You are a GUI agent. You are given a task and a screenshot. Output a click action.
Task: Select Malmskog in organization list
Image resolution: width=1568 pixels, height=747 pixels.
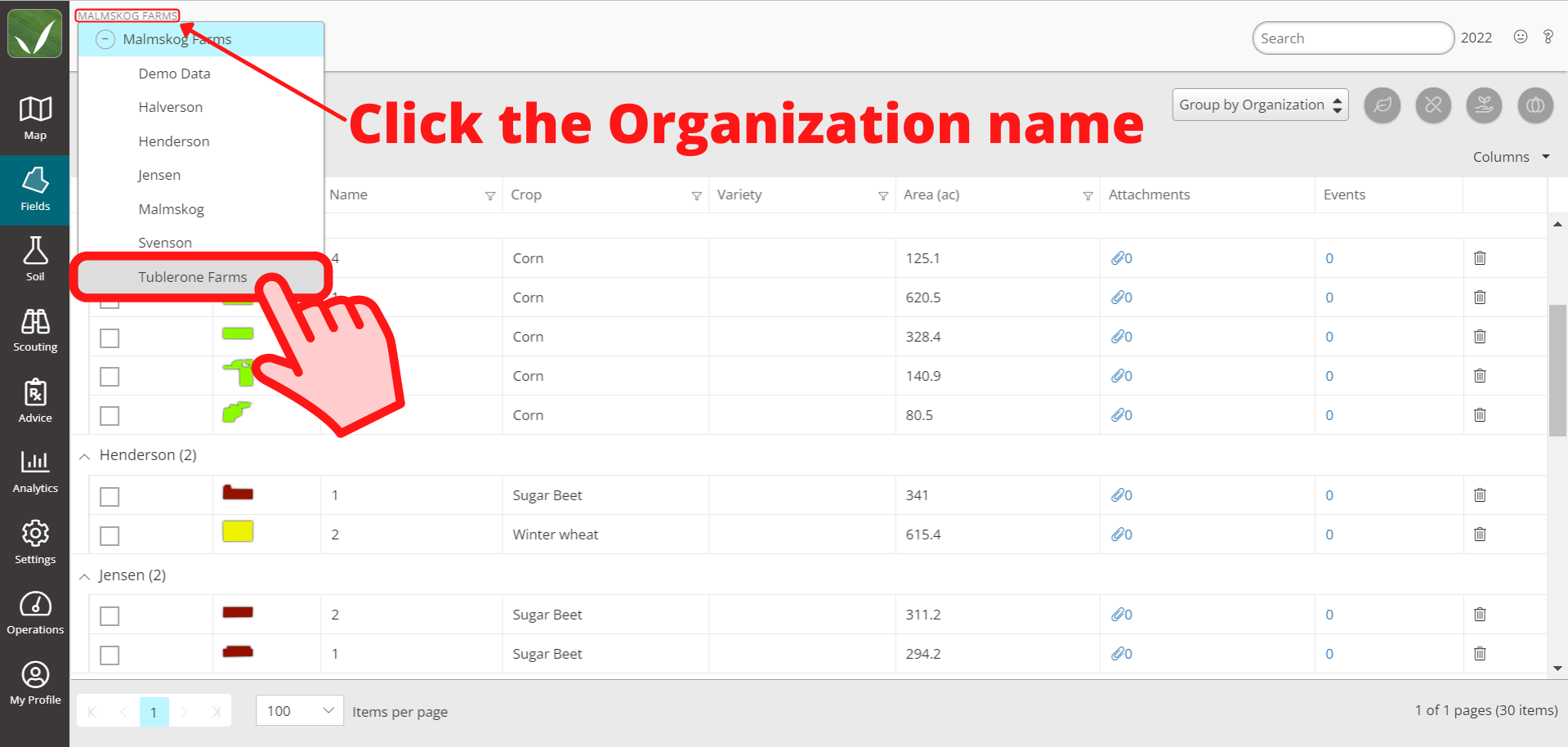point(171,209)
